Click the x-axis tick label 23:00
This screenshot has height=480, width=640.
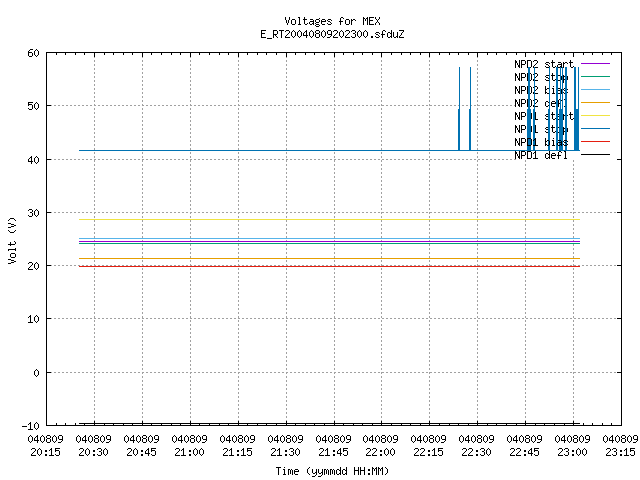(x=573, y=452)
